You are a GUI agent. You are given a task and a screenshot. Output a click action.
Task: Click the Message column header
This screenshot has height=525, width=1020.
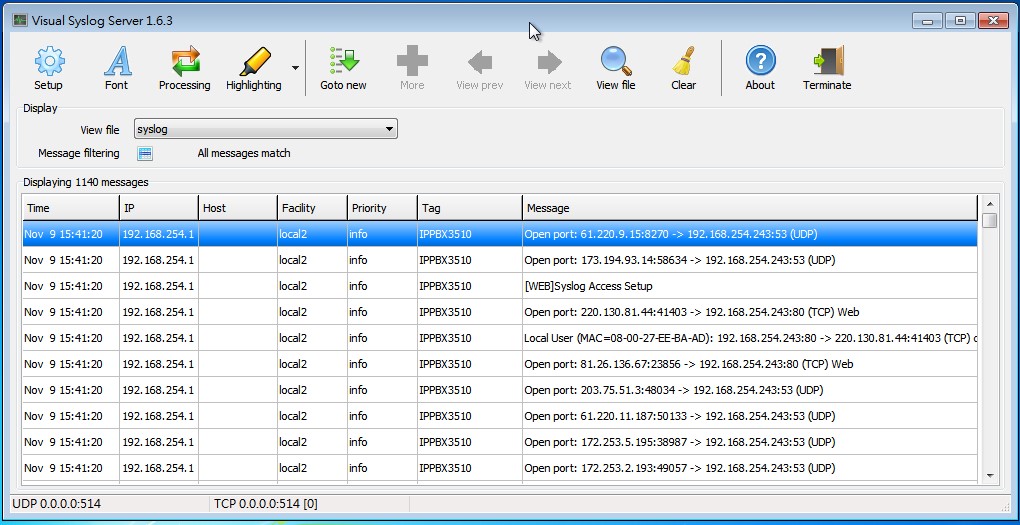tap(748, 208)
